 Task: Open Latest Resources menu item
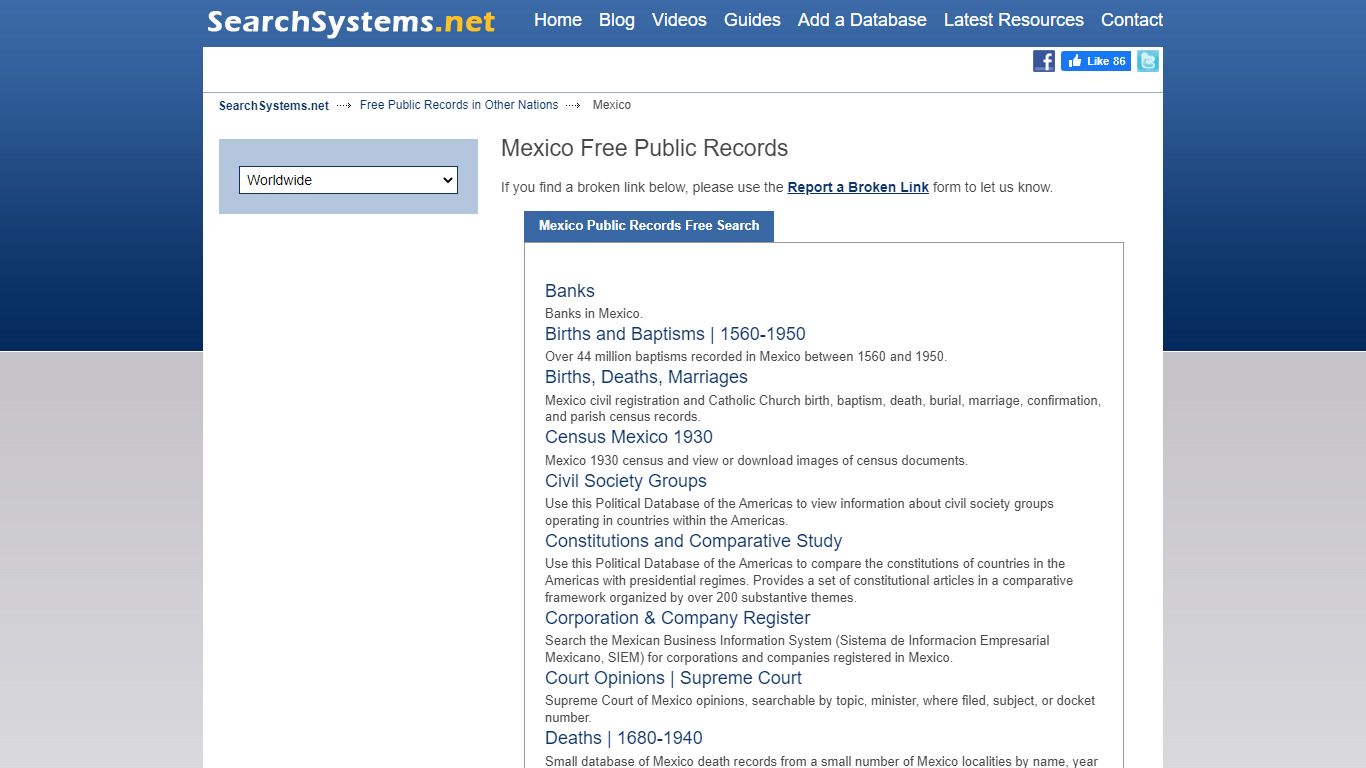[1014, 20]
